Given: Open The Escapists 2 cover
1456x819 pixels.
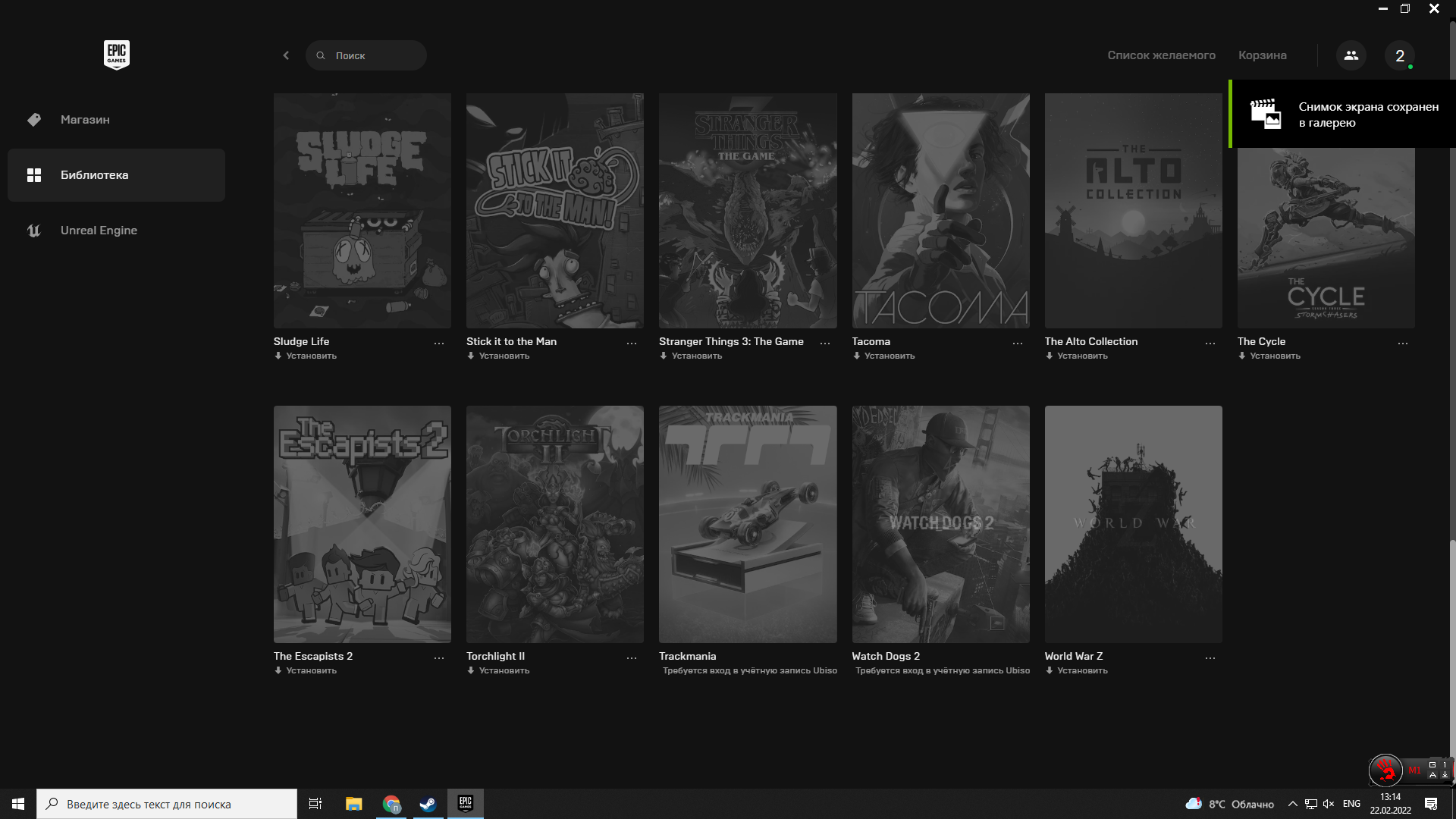Looking at the screenshot, I should pos(362,524).
